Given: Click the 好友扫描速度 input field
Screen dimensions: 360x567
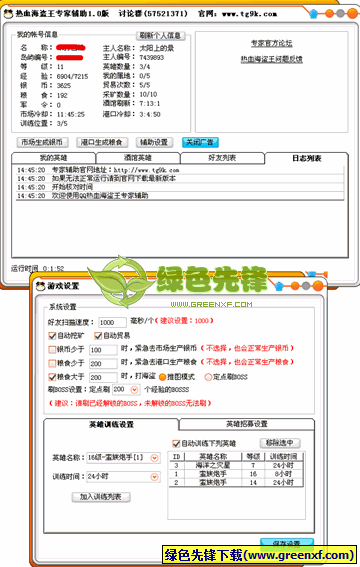Looking at the screenshot, I should pyautogui.click(x=112, y=322).
